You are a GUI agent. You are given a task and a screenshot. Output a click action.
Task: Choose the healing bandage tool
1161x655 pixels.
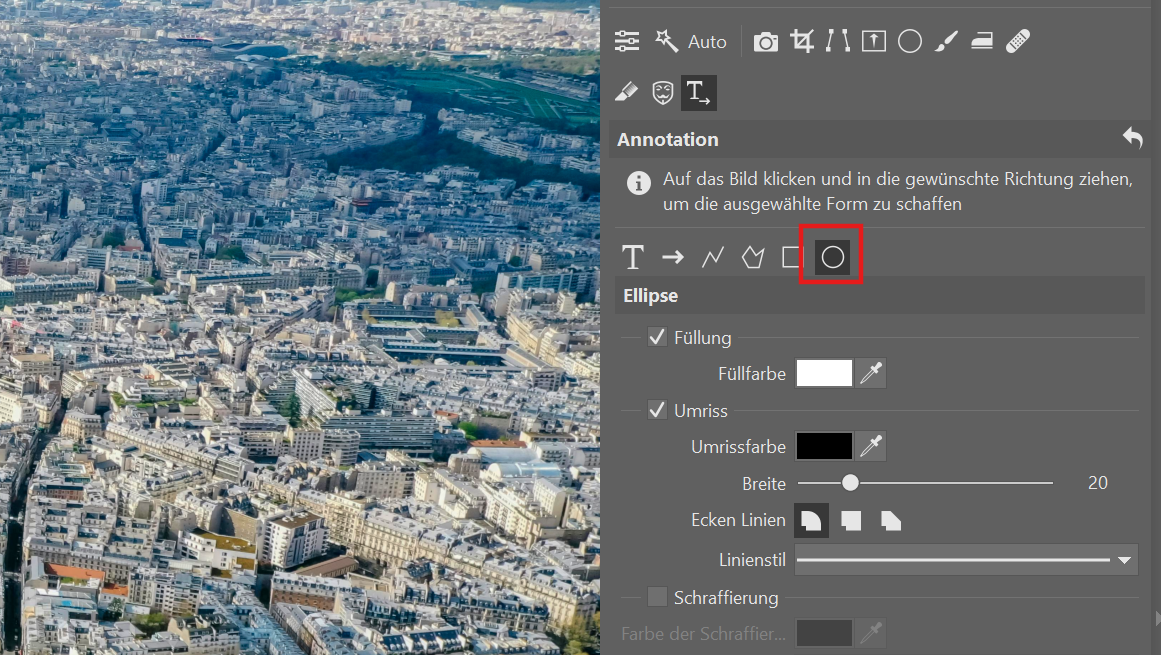pos(1018,41)
